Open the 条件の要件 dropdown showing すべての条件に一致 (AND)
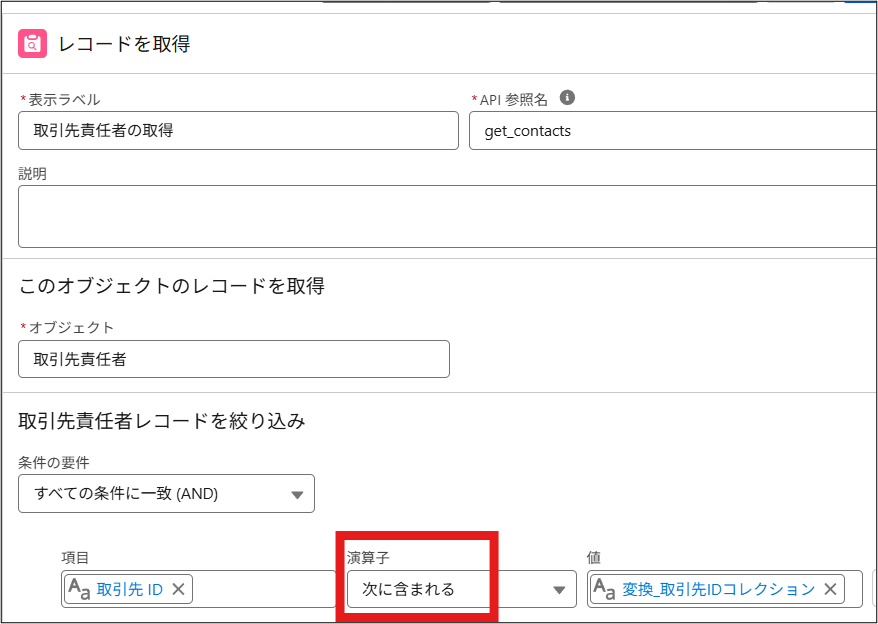Viewport: 878px width, 624px height. point(166,493)
